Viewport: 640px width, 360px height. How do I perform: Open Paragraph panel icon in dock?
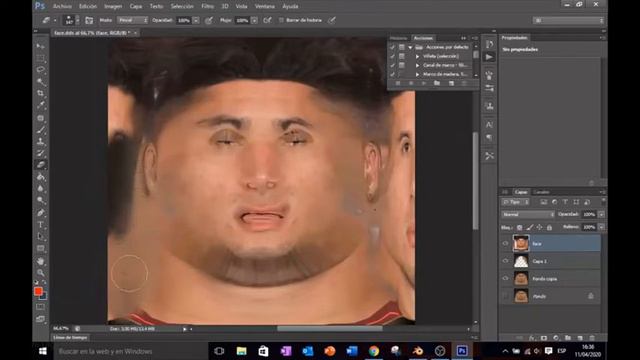point(489,138)
